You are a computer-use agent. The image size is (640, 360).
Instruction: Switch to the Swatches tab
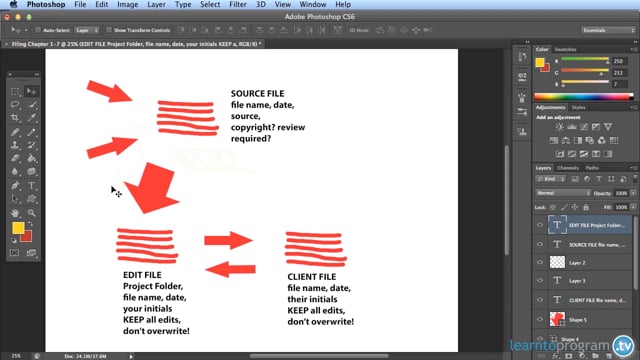point(565,49)
